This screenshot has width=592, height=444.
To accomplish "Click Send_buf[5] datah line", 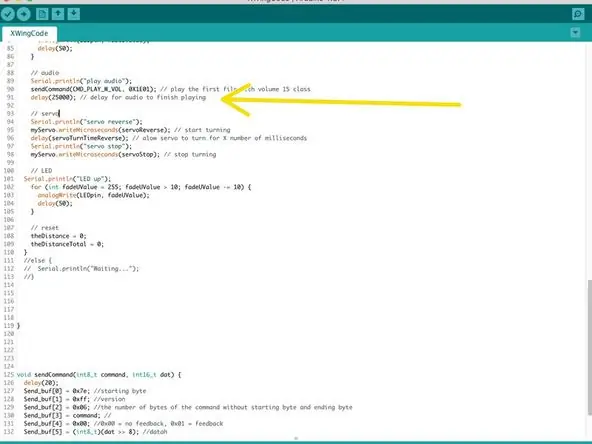I will coord(96,432).
